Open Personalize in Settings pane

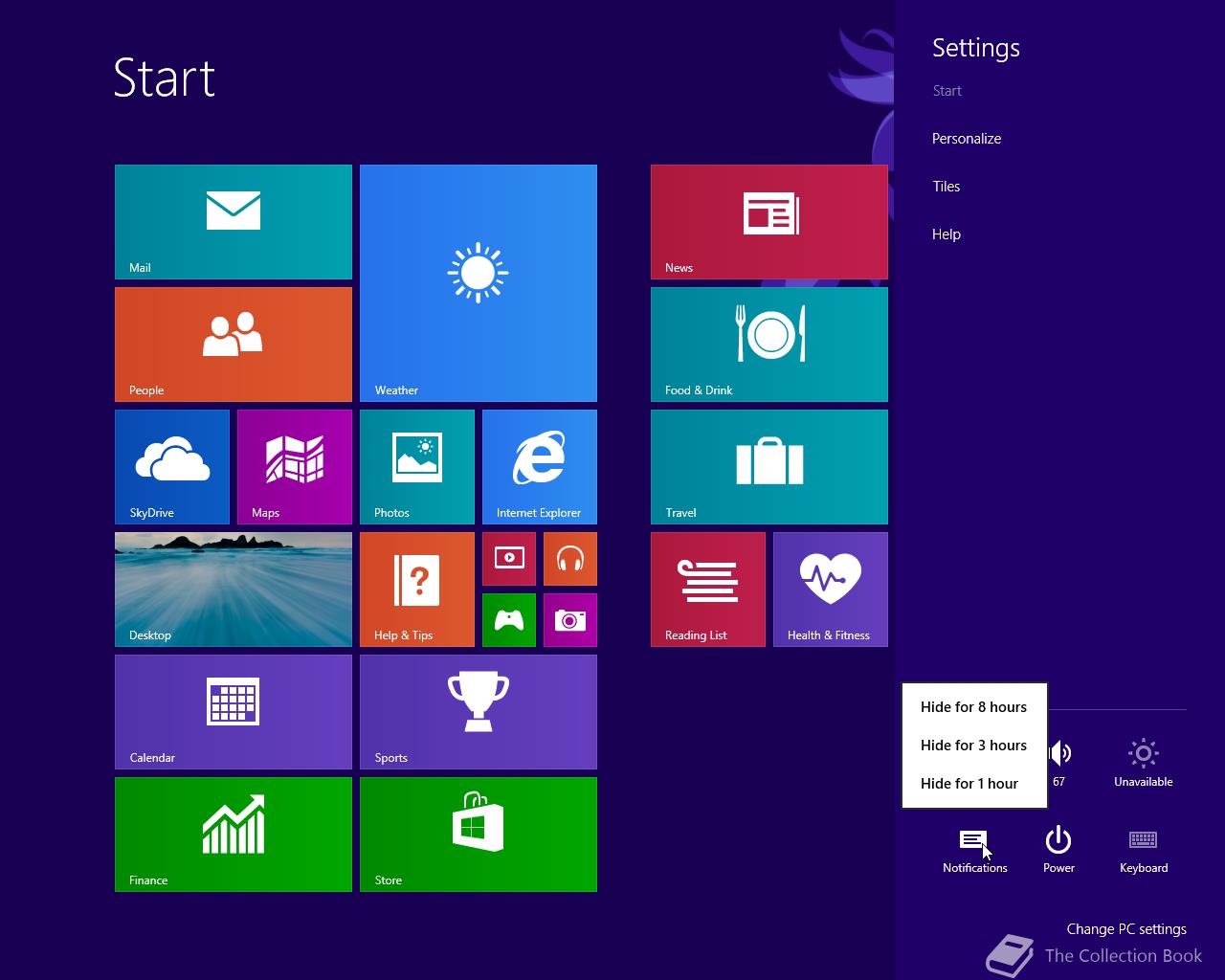(967, 139)
